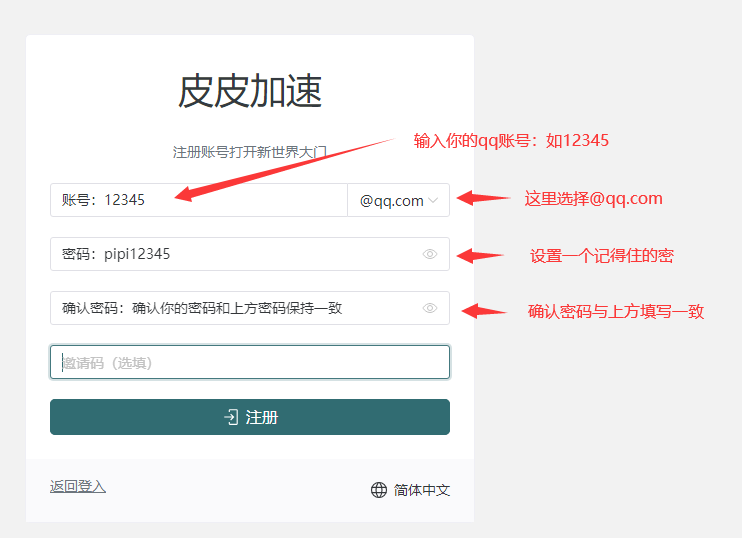Click the confirm password input field
The image size is (742, 538).
coord(250,308)
